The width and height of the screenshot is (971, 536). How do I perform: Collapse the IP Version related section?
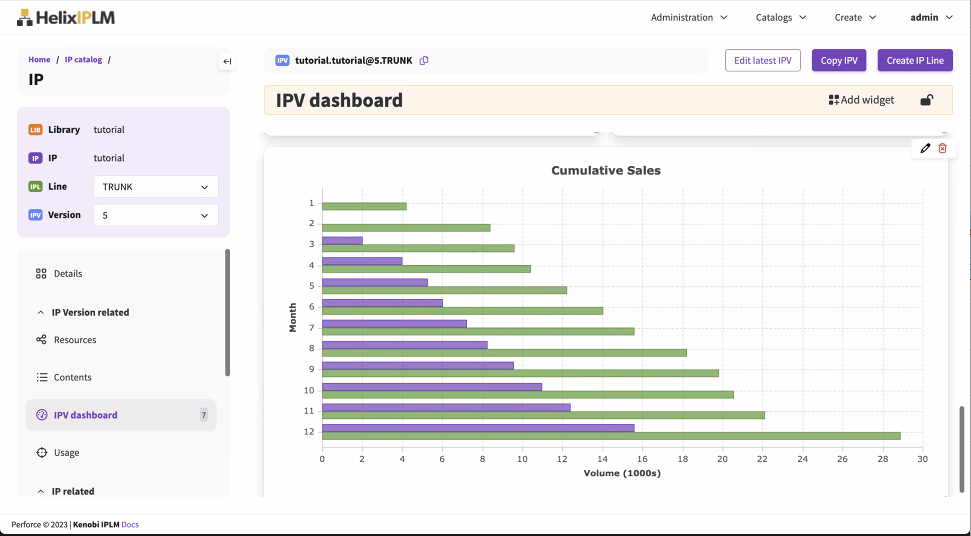click(42, 313)
